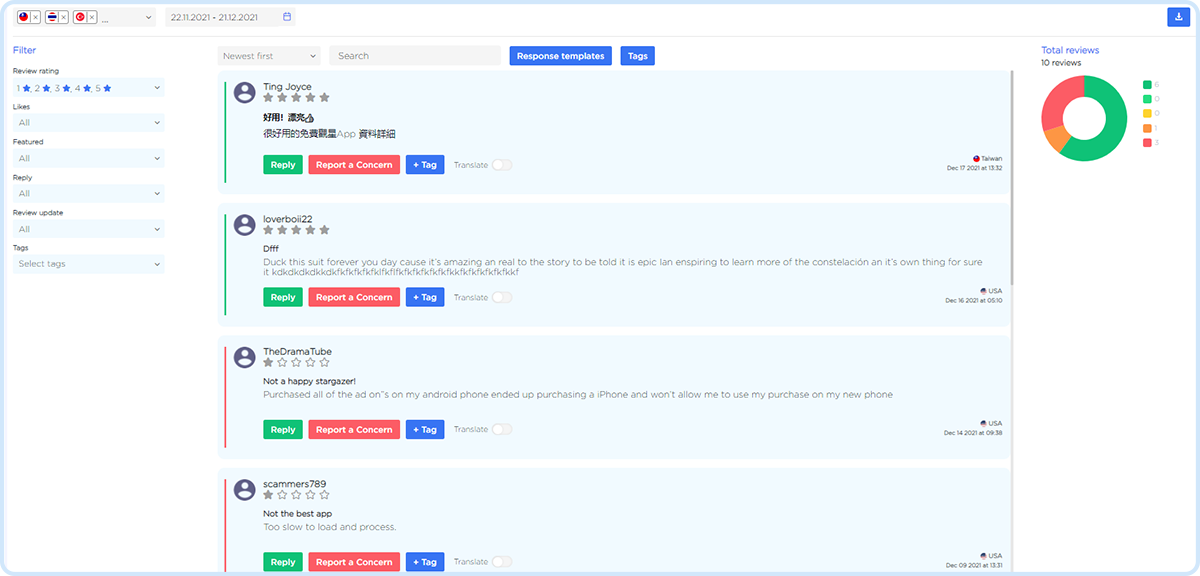Click the download export icon
1200x576 pixels.
(1177, 17)
